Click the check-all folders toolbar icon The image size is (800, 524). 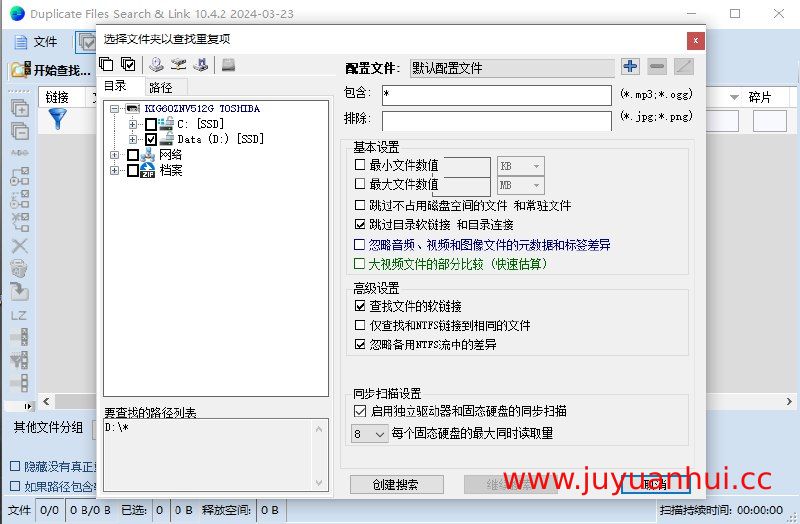(x=129, y=64)
